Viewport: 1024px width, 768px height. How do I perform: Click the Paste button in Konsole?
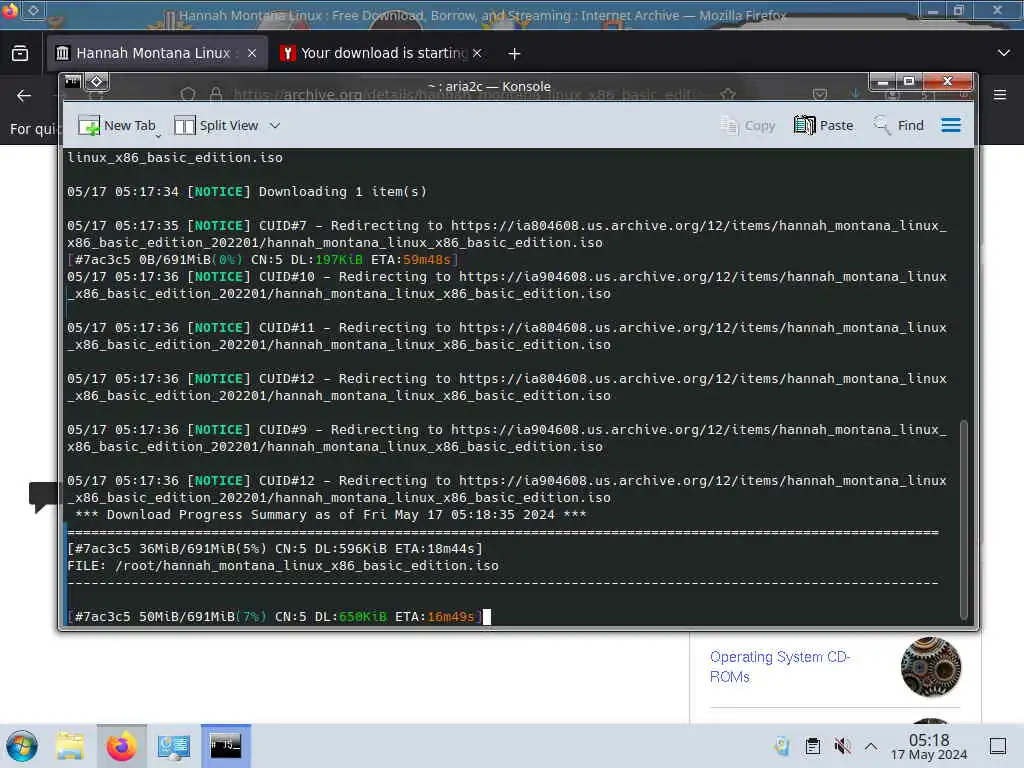(x=823, y=125)
